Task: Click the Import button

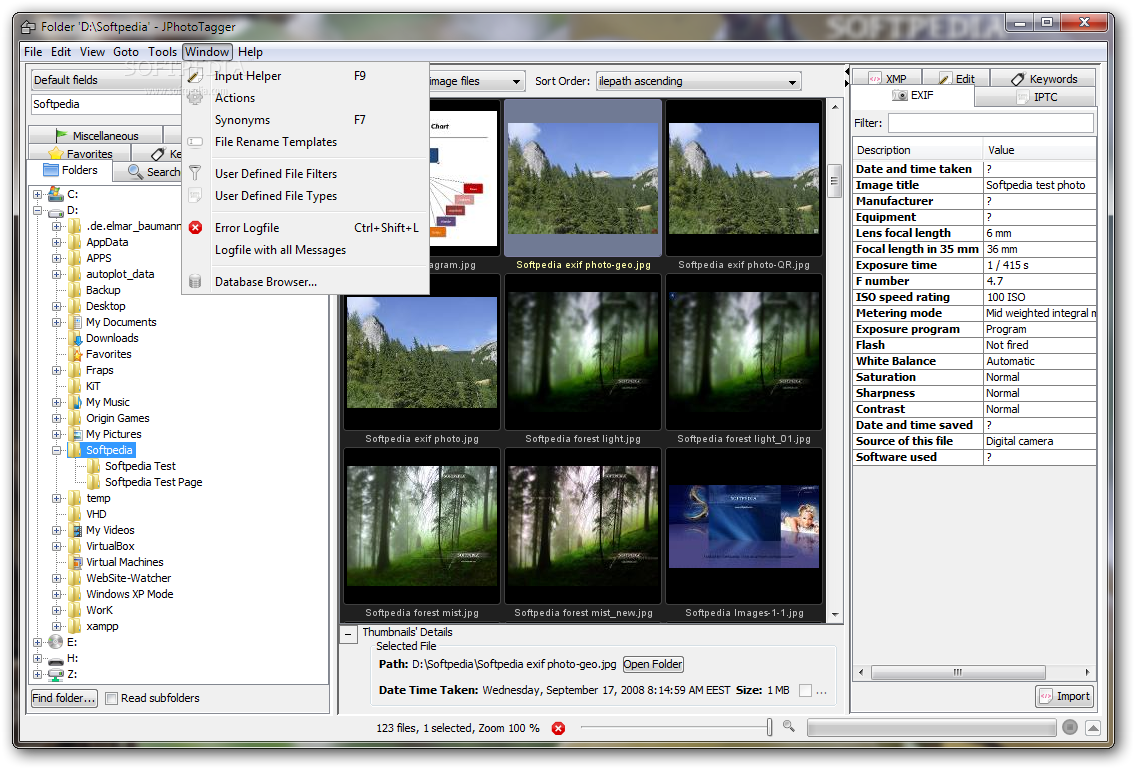Action: [x=1065, y=697]
